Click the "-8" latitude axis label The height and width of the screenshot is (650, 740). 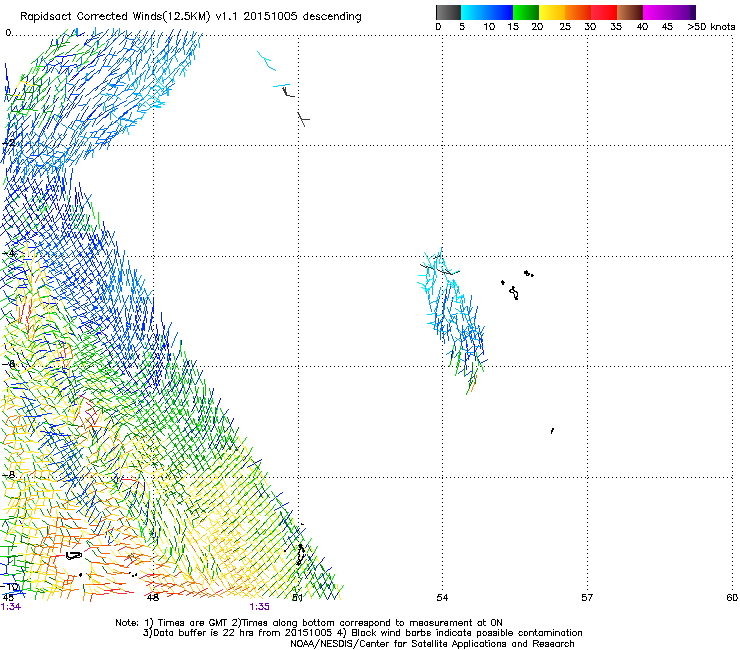click(x=9, y=475)
